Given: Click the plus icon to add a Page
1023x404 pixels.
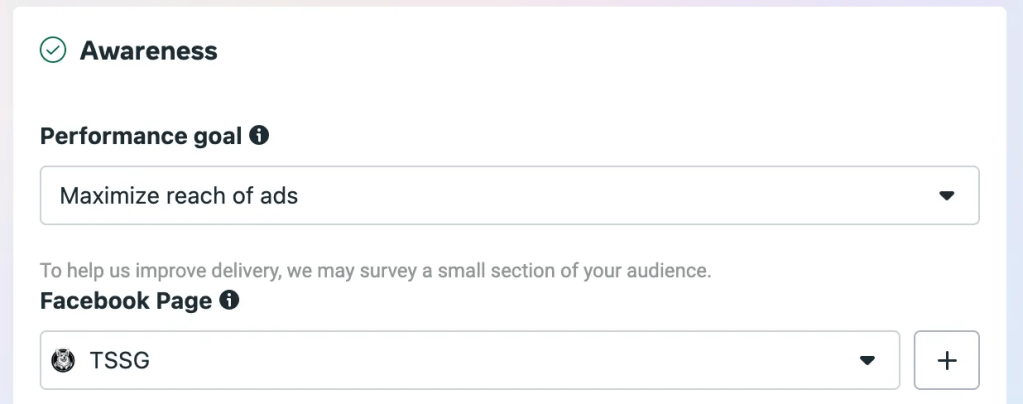Looking at the screenshot, I should 946,360.
